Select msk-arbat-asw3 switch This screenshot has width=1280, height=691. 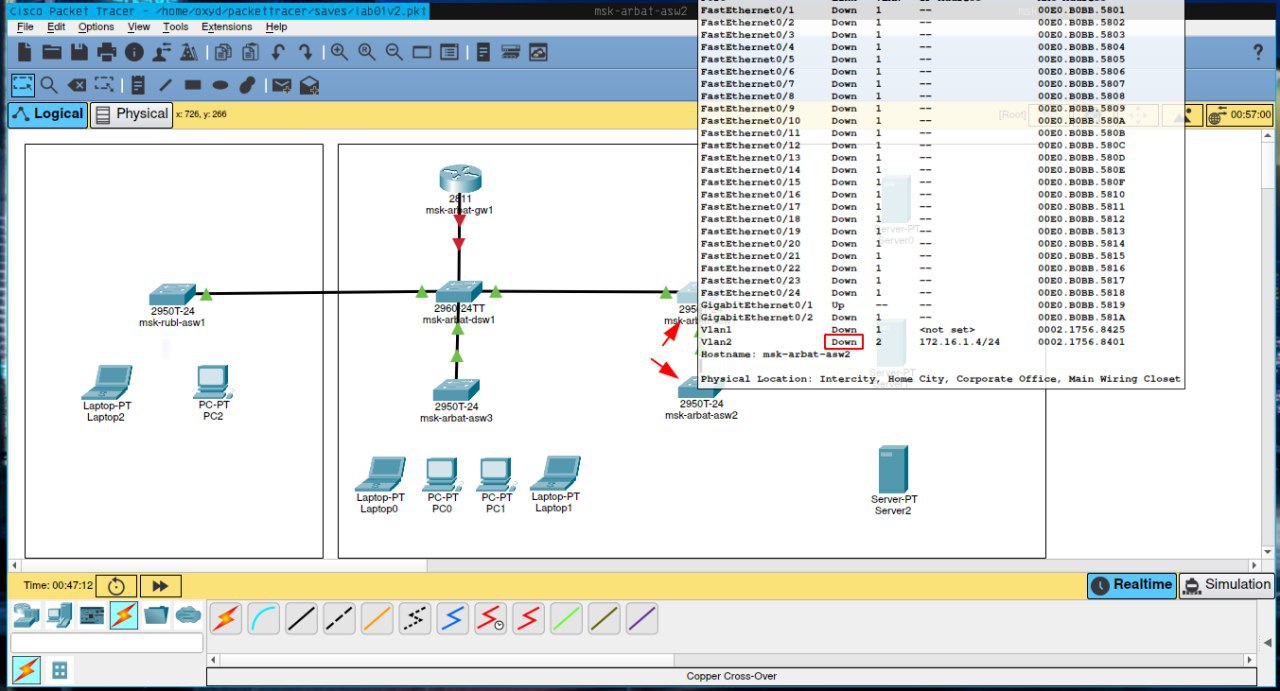(x=456, y=389)
